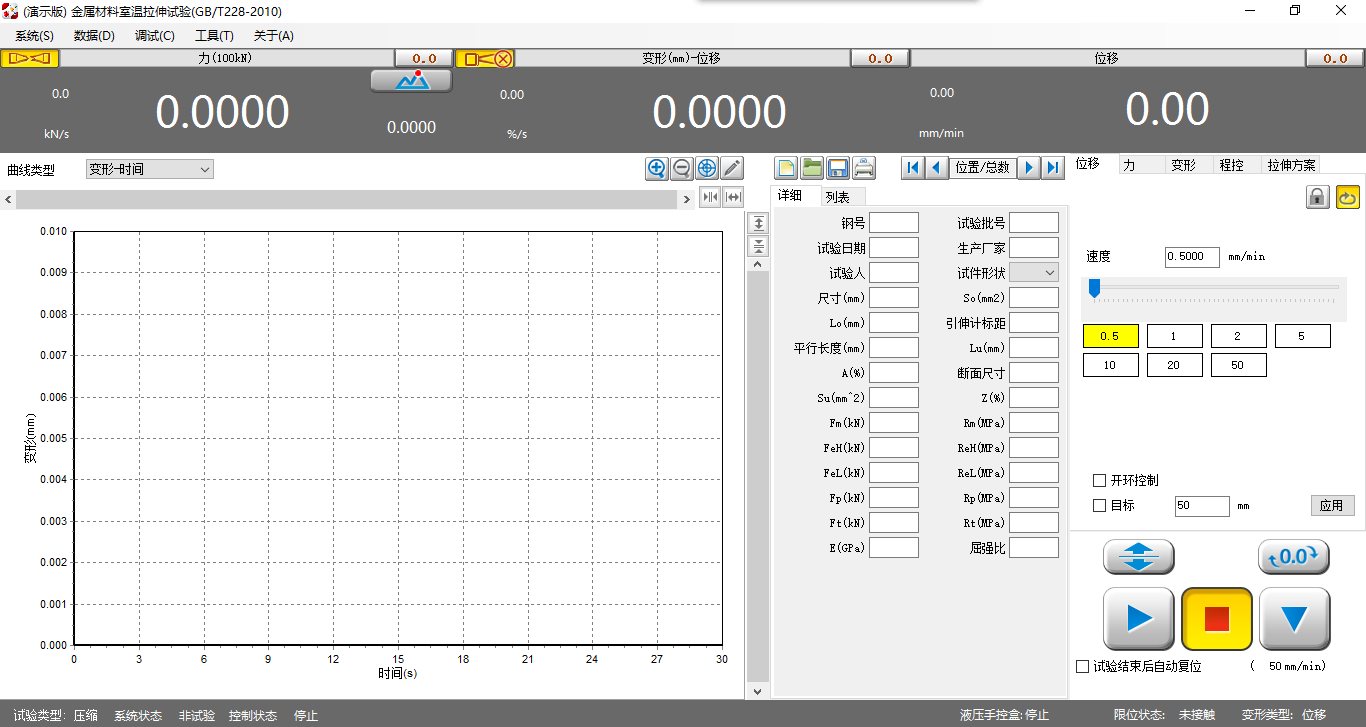Tick the 目标 checkbox

[x=1100, y=506]
